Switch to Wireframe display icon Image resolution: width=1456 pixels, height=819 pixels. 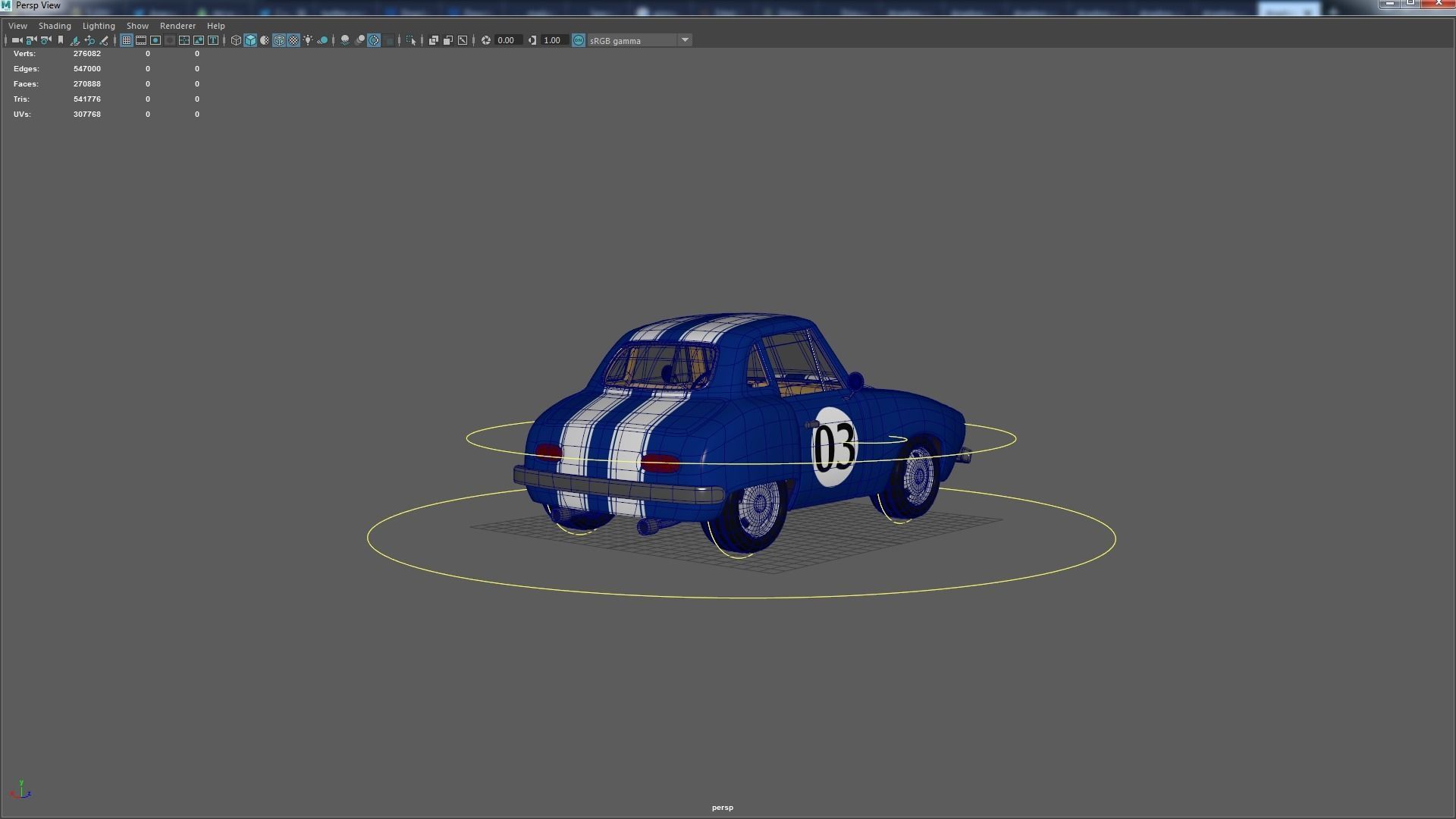[x=236, y=40]
